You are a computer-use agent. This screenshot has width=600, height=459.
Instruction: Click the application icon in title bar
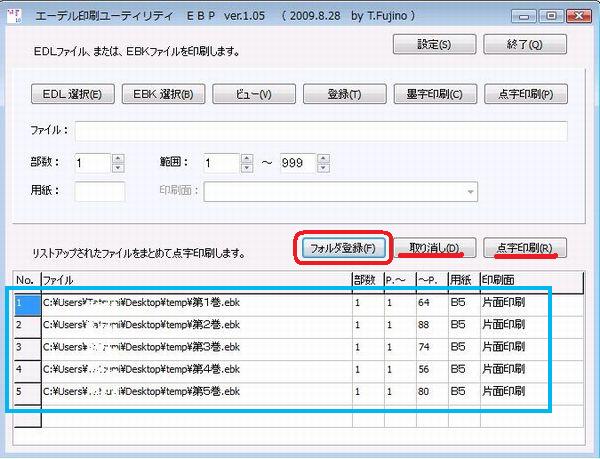[14, 13]
